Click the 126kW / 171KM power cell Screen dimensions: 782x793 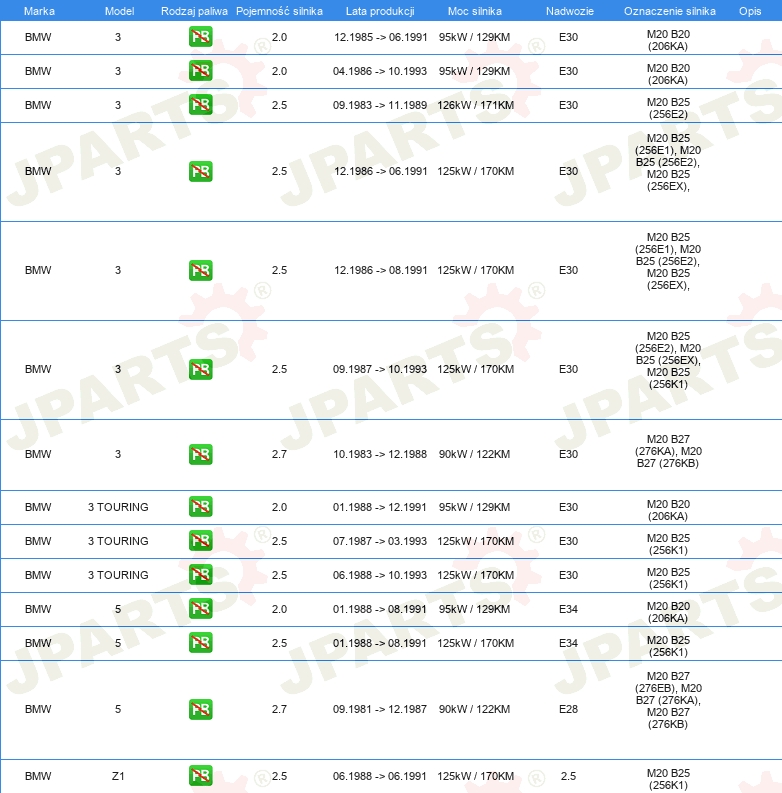(475, 105)
